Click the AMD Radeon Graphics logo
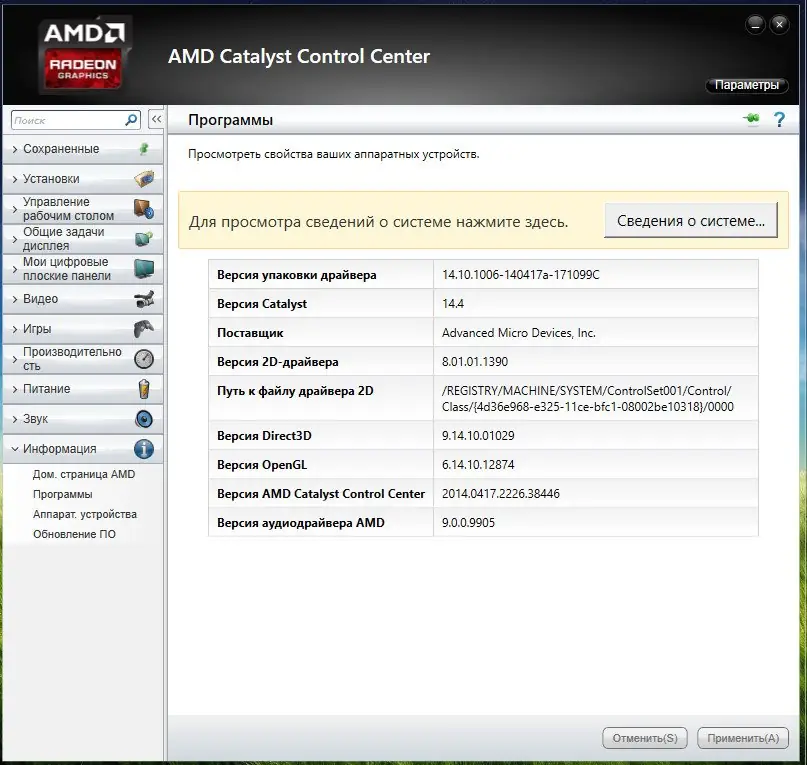This screenshot has height=765, width=807. 83,54
